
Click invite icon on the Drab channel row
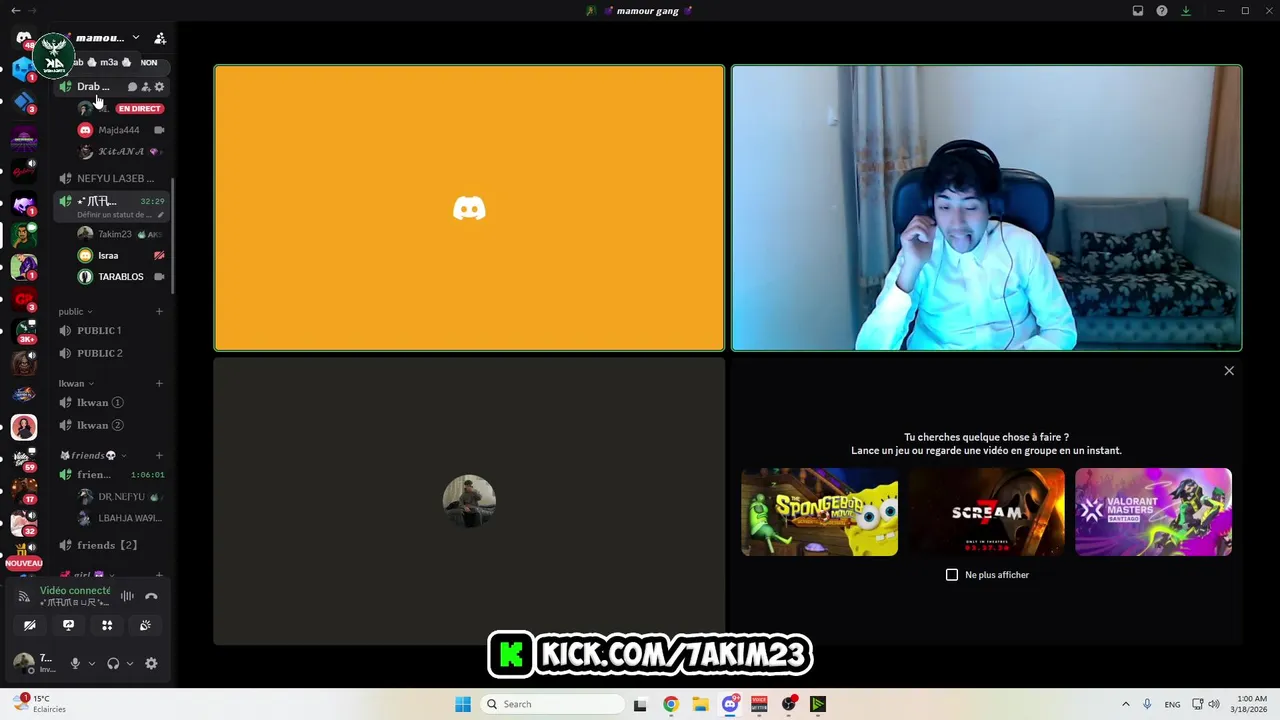tap(146, 87)
